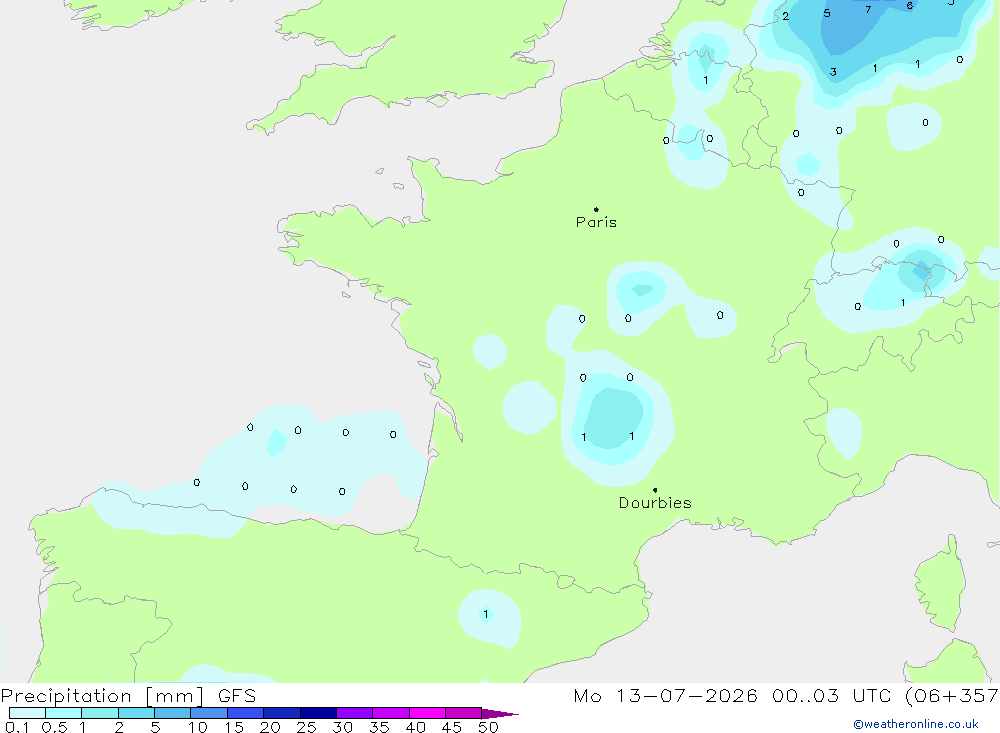Viewport: 1000px width, 733px height.
Task: Pick the 10–15 mm legend swatch
Action: [209, 713]
